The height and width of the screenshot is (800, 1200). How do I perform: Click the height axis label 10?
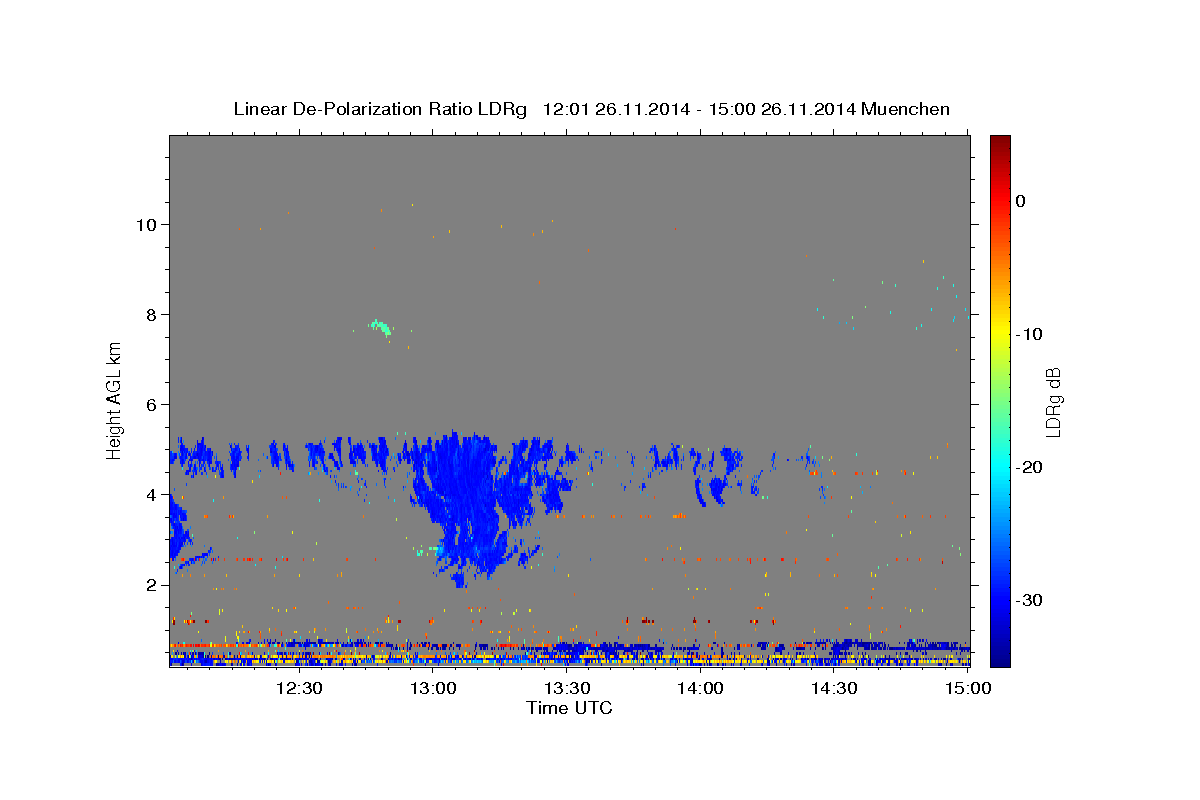(148, 224)
